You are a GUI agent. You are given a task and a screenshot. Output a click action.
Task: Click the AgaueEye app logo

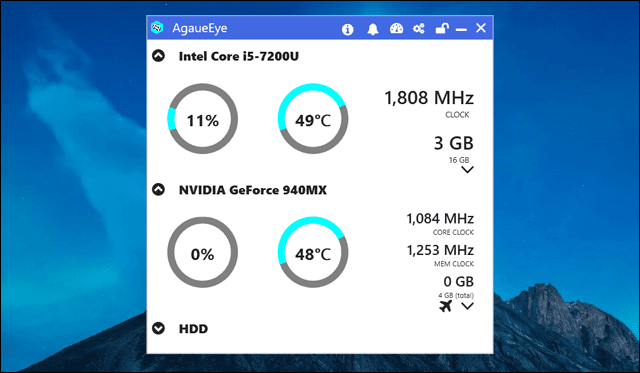pyautogui.click(x=157, y=28)
